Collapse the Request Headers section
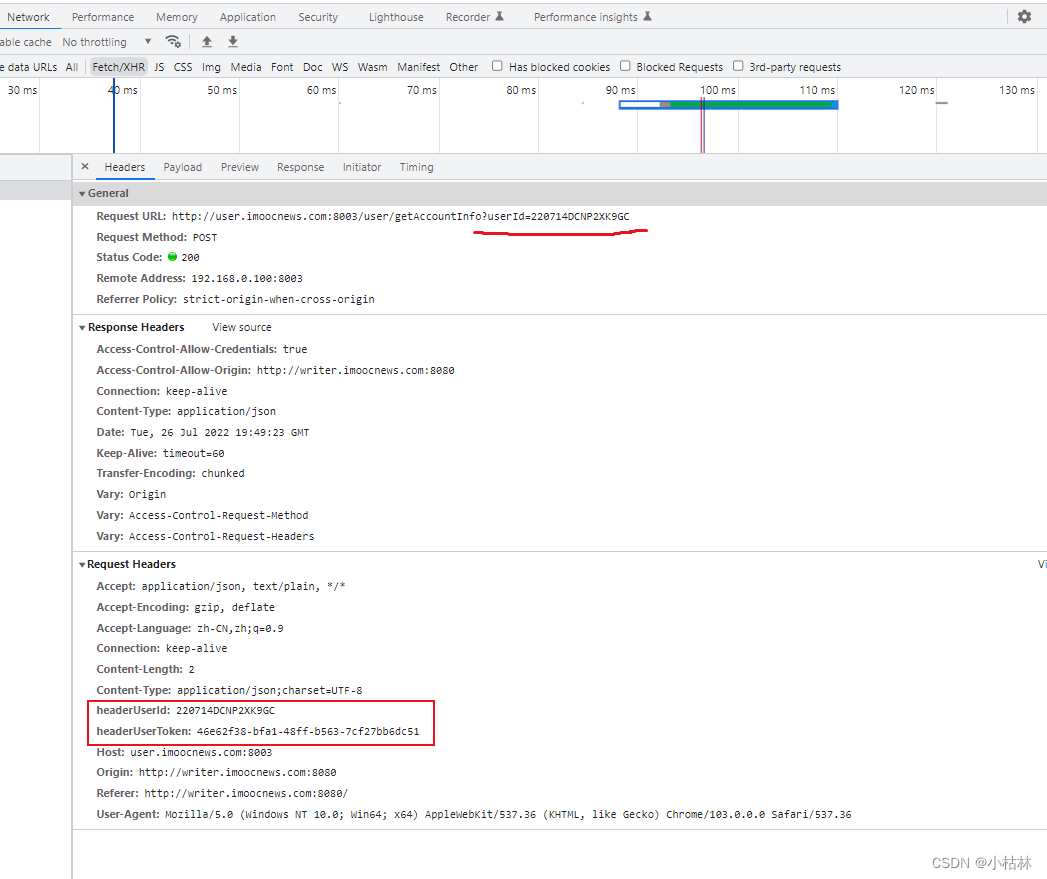This screenshot has width=1047, height=879. coord(82,565)
